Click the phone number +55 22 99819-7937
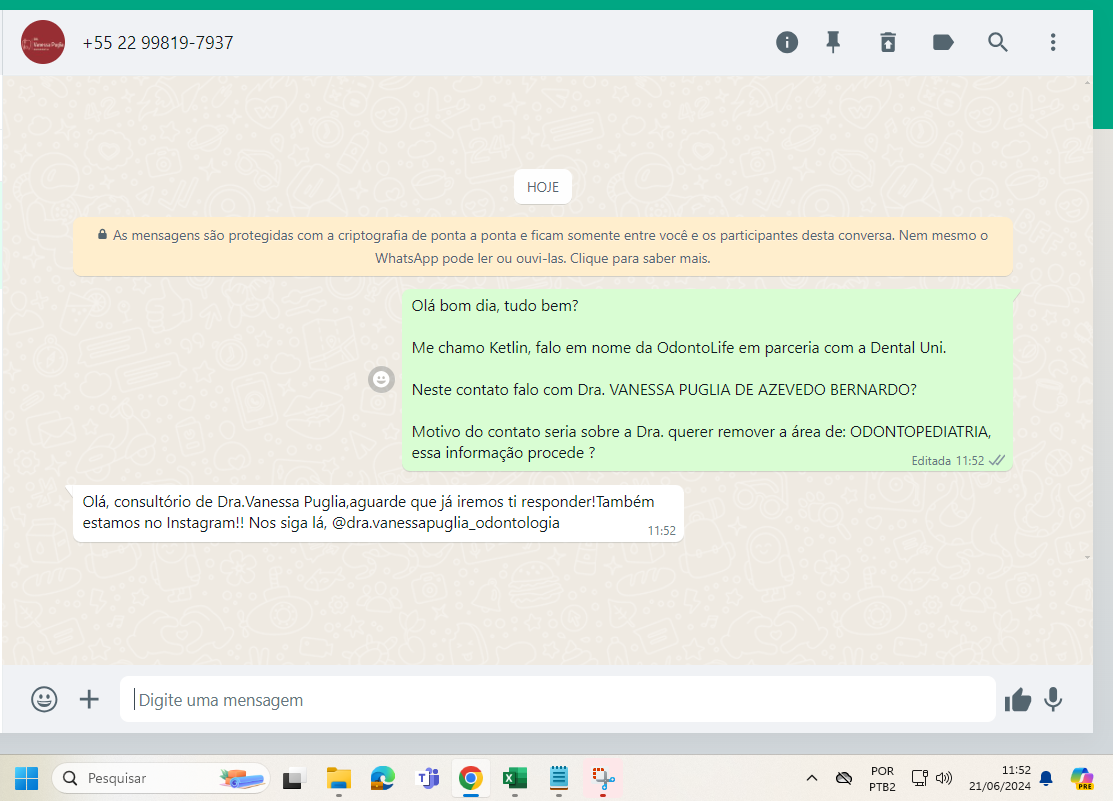The height and width of the screenshot is (801, 1113). tap(158, 43)
